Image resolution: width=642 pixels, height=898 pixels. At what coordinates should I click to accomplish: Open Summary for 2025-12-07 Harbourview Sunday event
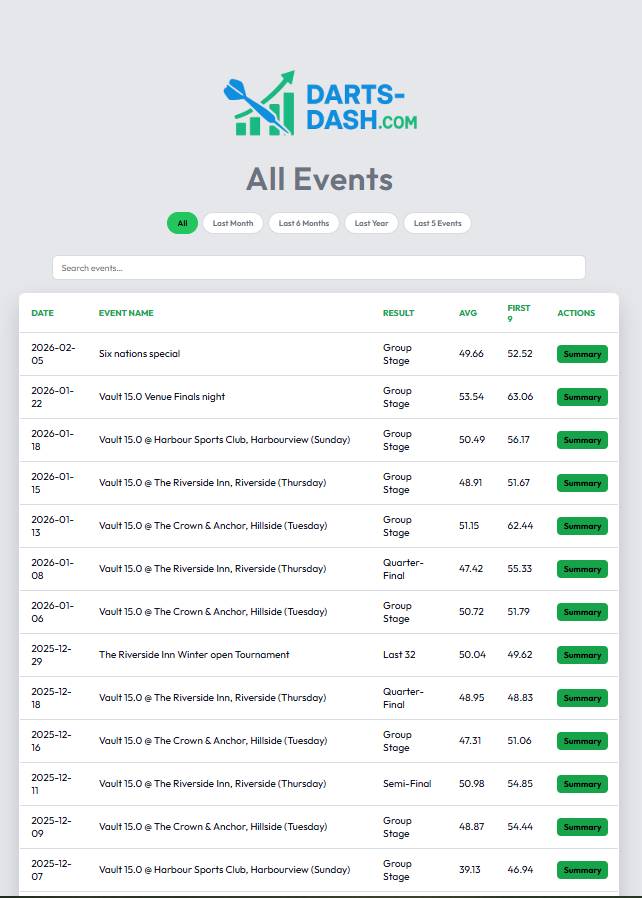pyautogui.click(x=582, y=870)
